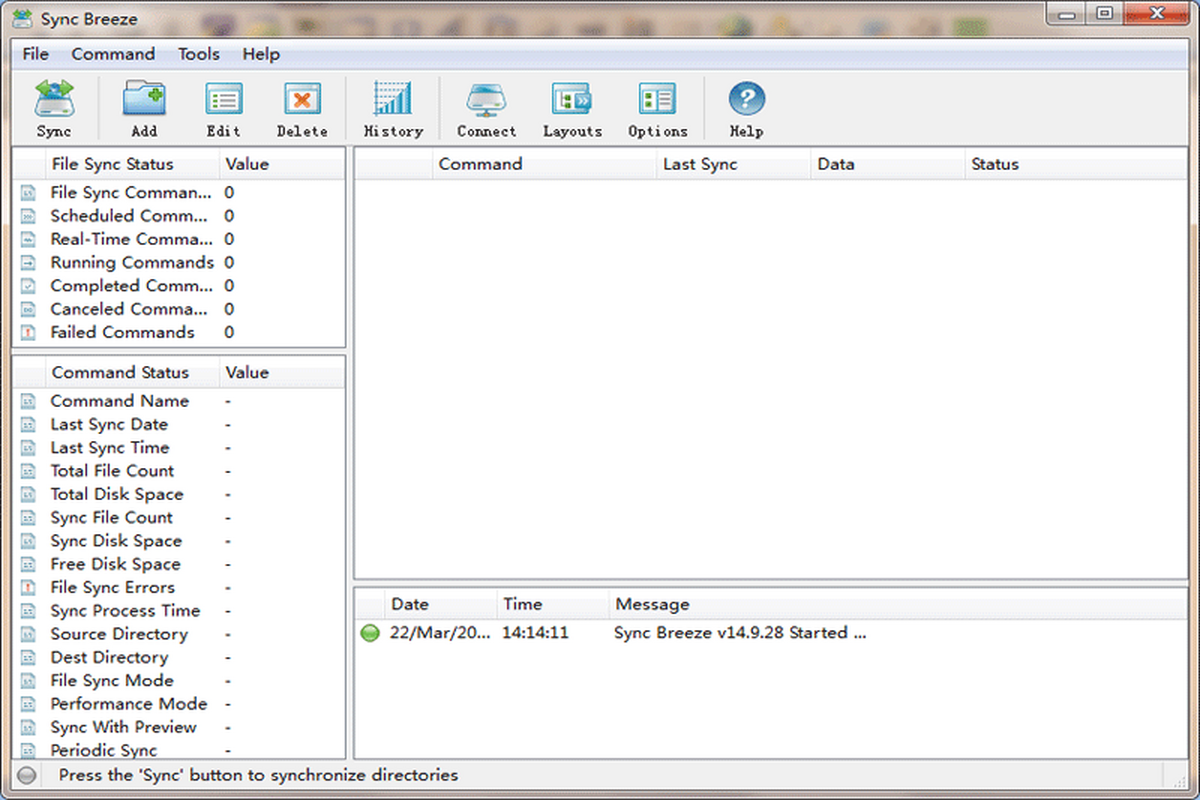
Task: Select the Source Directory row
Action: pos(180,634)
